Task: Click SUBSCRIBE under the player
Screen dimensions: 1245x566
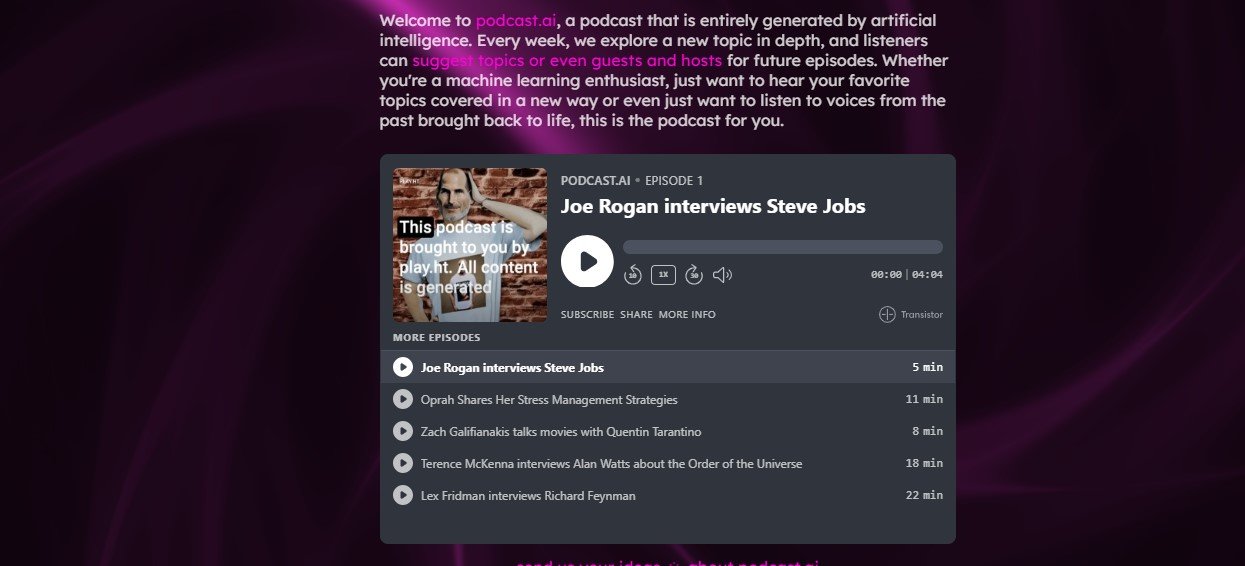Action: pyautogui.click(x=587, y=315)
